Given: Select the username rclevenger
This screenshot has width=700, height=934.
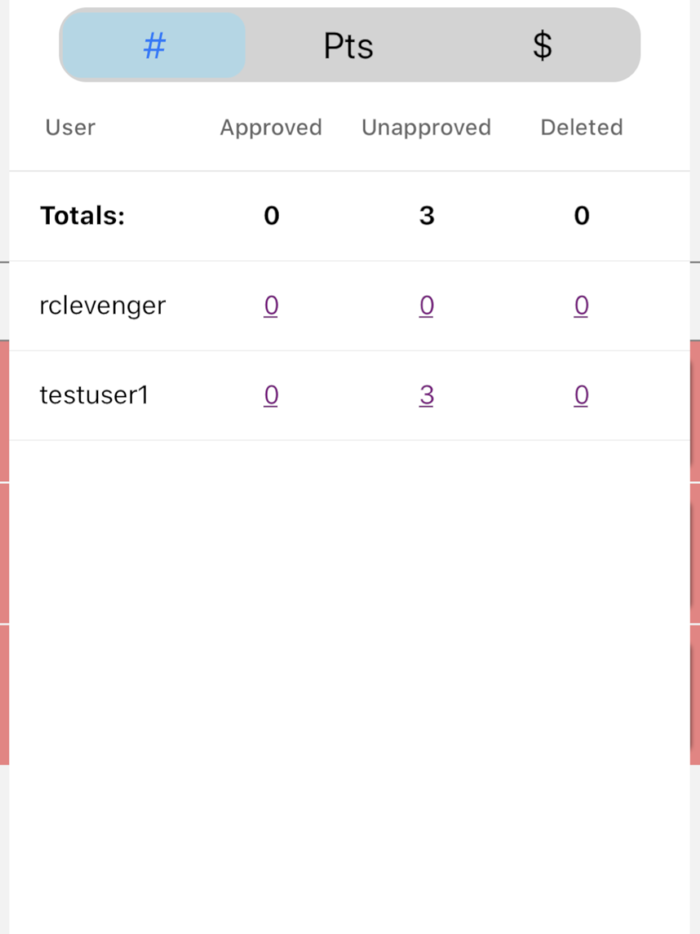Looking at the screenshot, I should tap(102, 305).
